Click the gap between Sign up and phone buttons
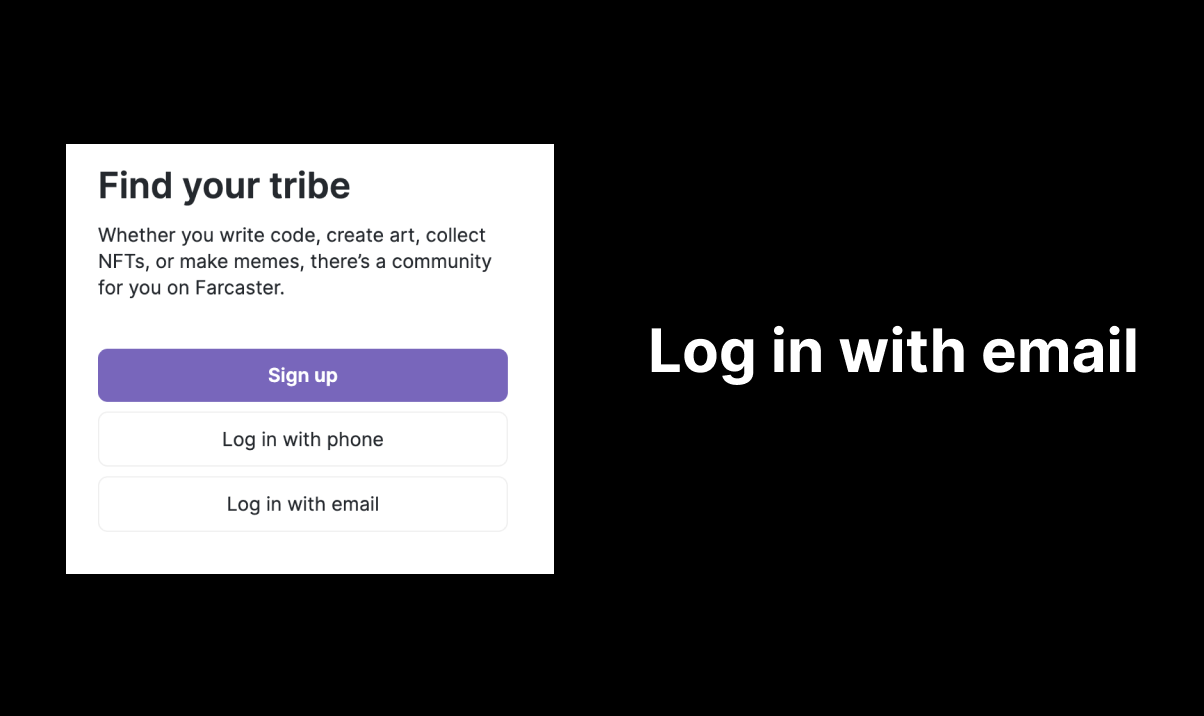The width and height of the screenshot is (1204, 716). pos(302,407)
